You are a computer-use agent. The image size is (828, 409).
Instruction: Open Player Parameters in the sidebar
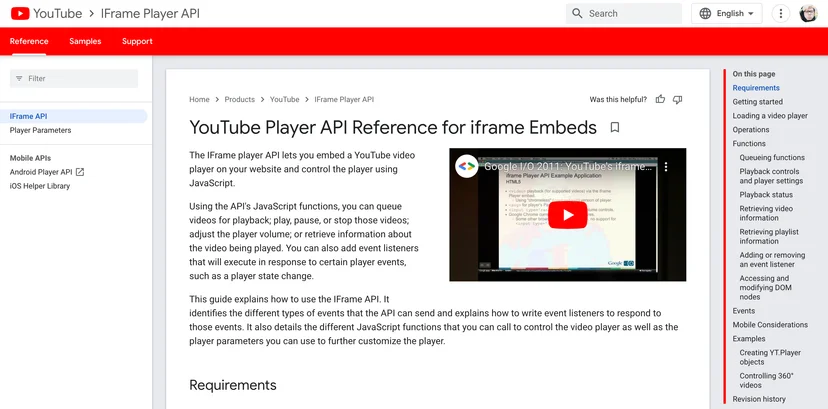pos(40,130)
